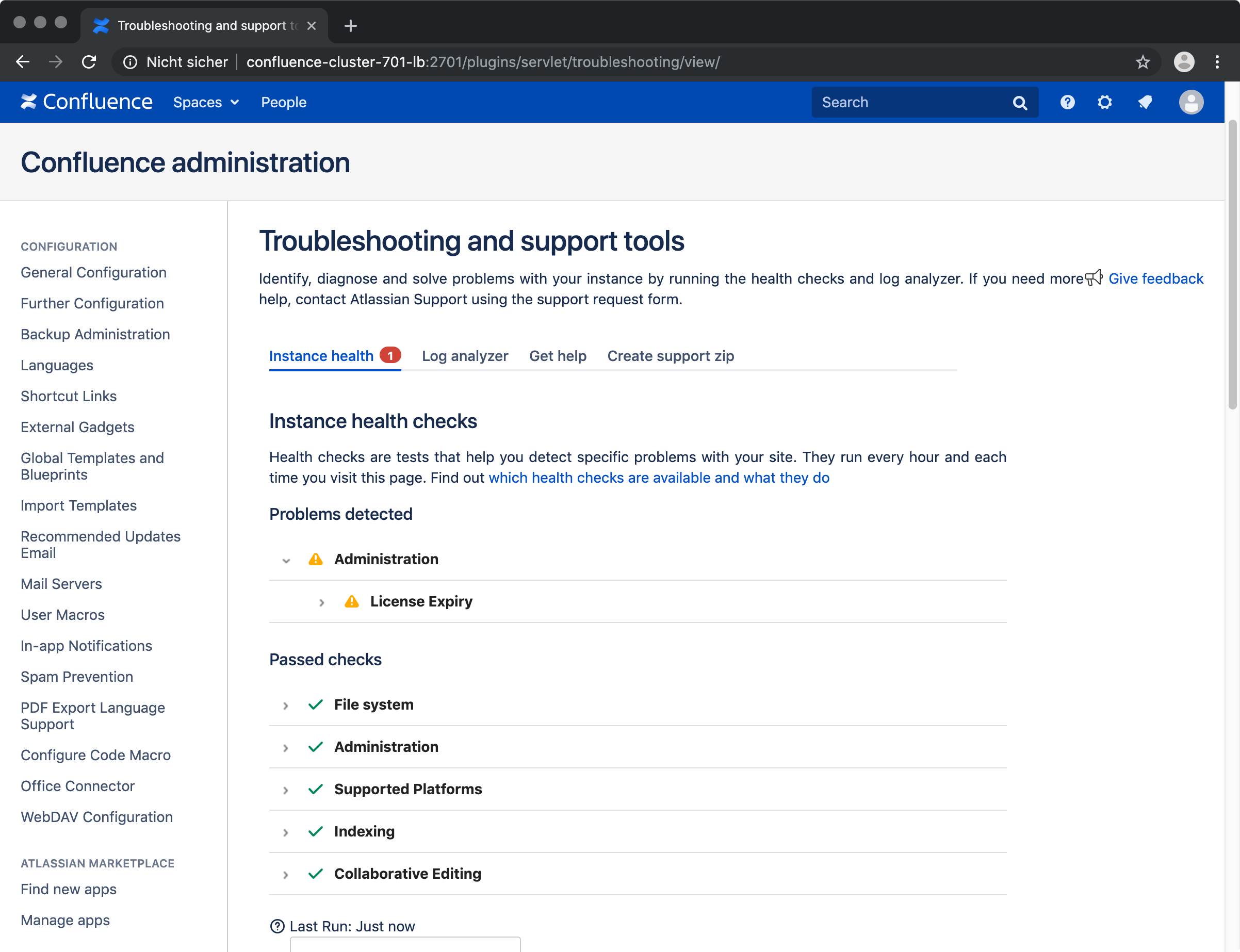Open Languages settings

click(57, 365)
